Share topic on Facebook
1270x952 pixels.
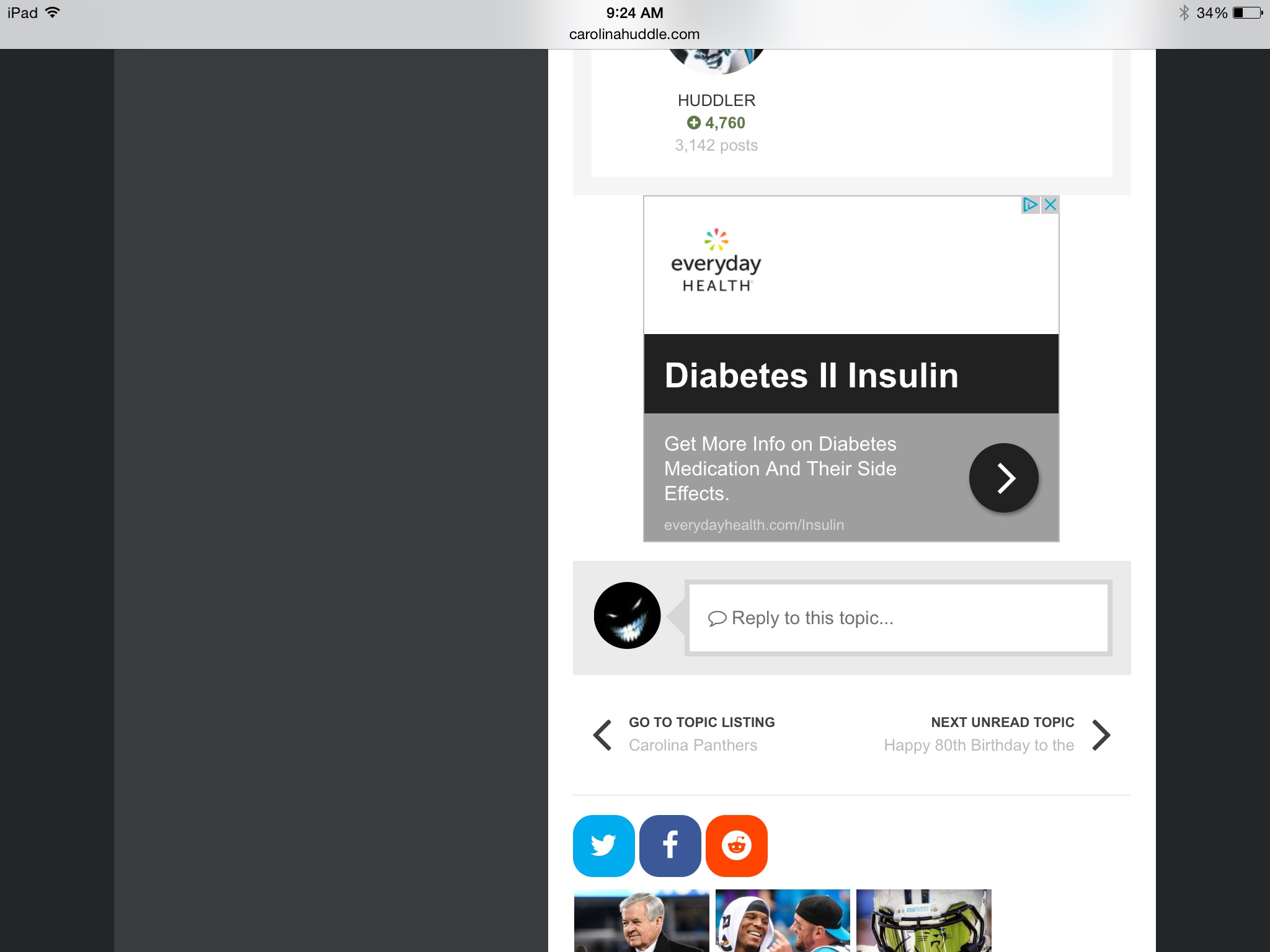coord(670,845)
